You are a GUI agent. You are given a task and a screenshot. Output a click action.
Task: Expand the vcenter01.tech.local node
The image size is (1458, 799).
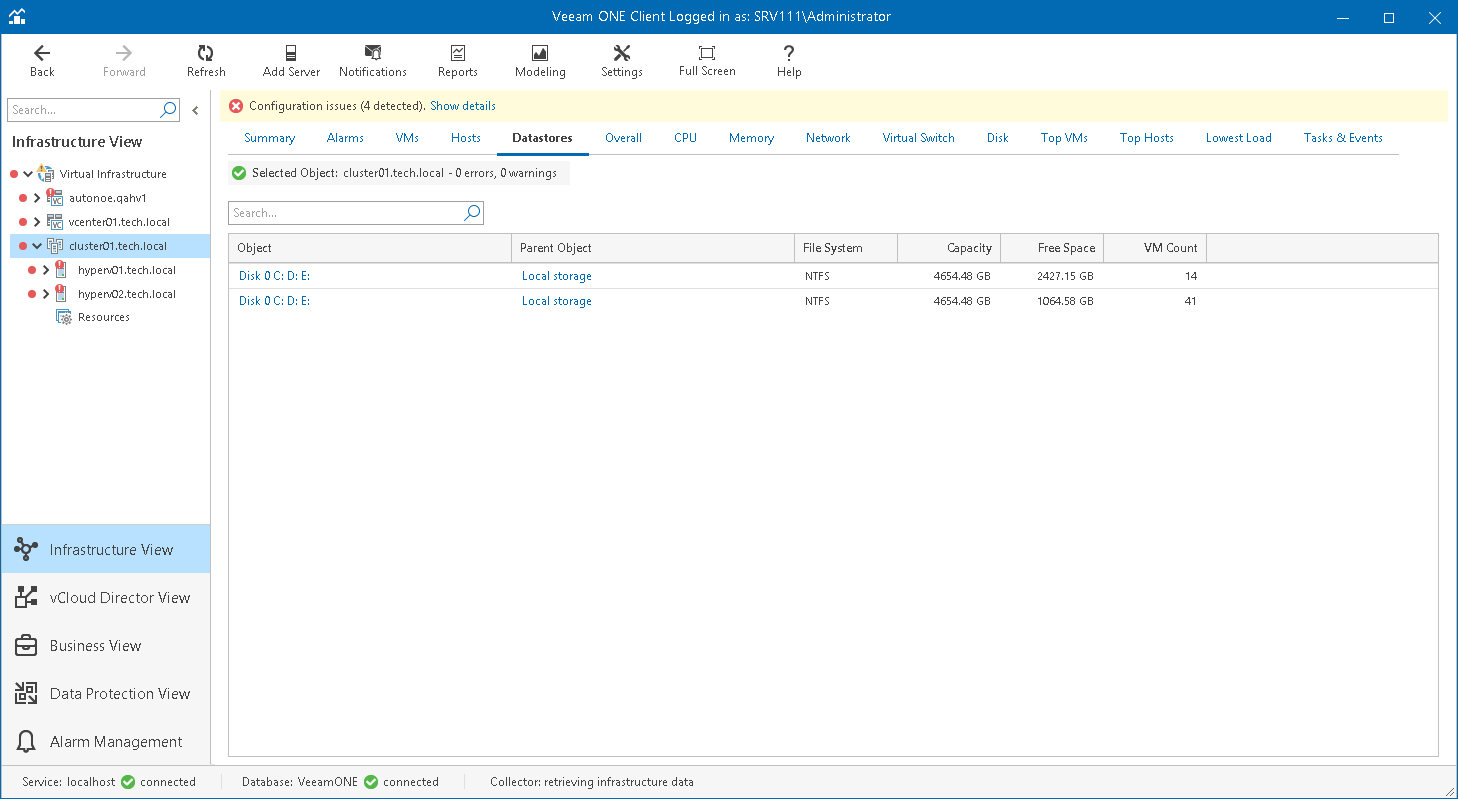click(x=37, y=222)
